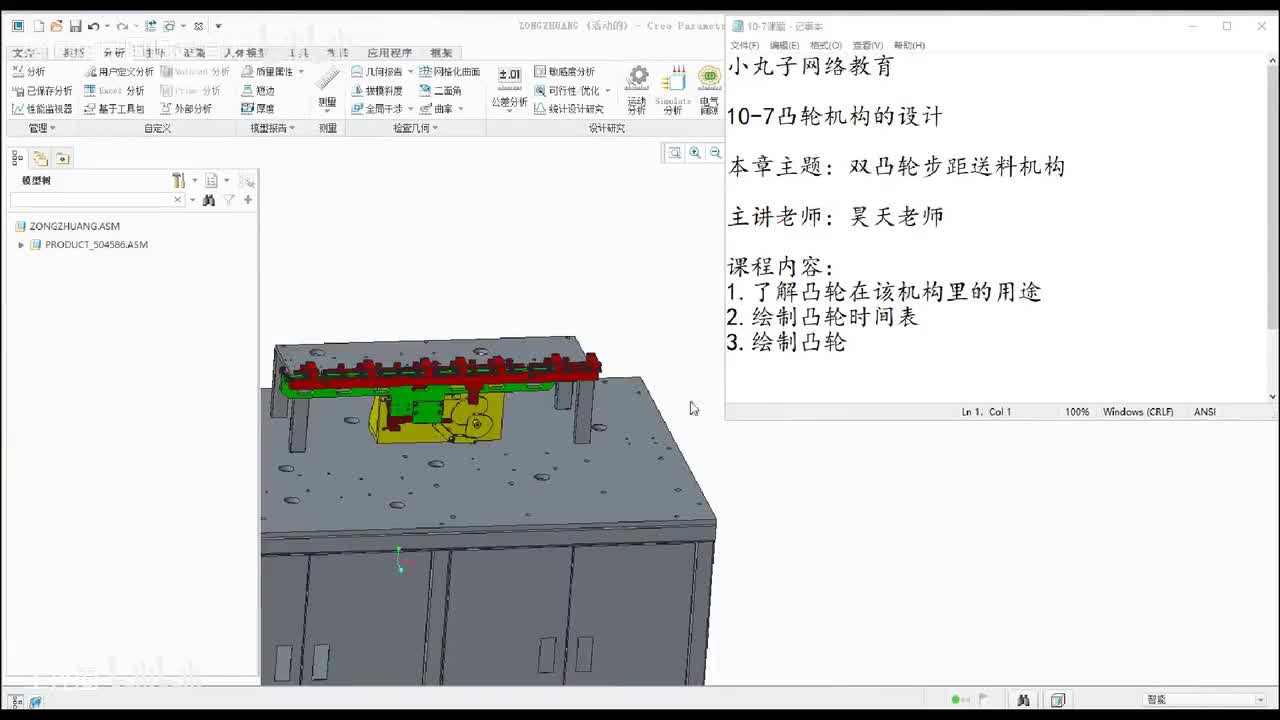Open 公差分析 tolerance analysis
1280x720 pixels.
point(509,88)
